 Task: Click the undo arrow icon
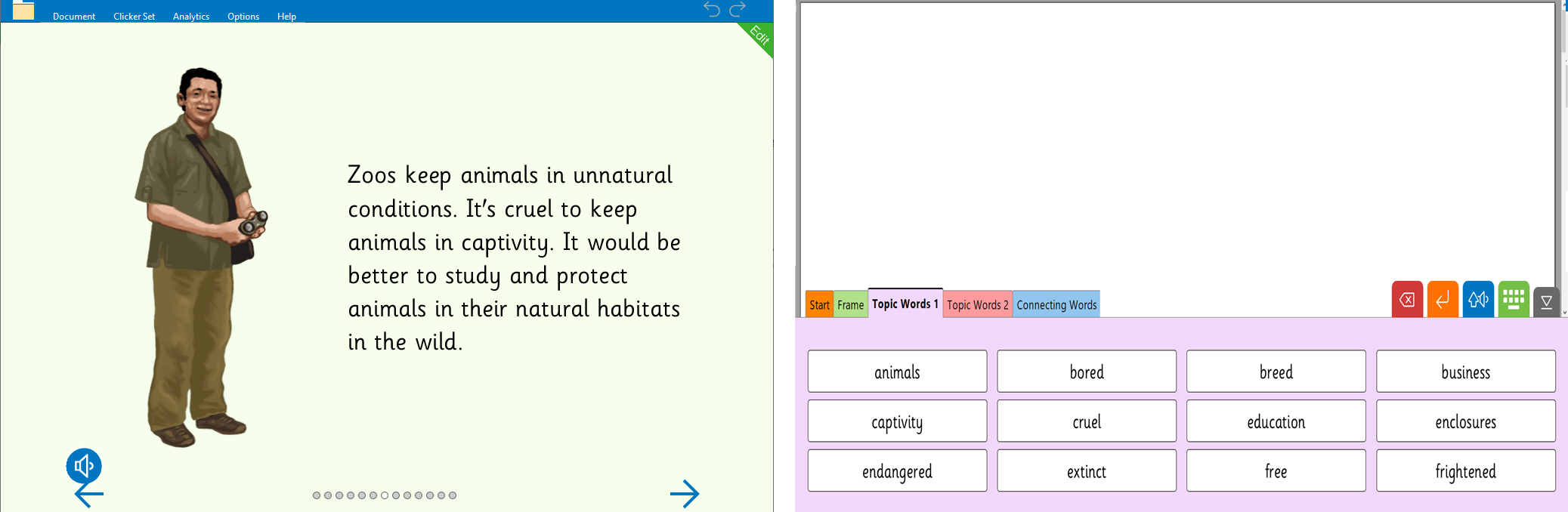(x=711, y=9)
